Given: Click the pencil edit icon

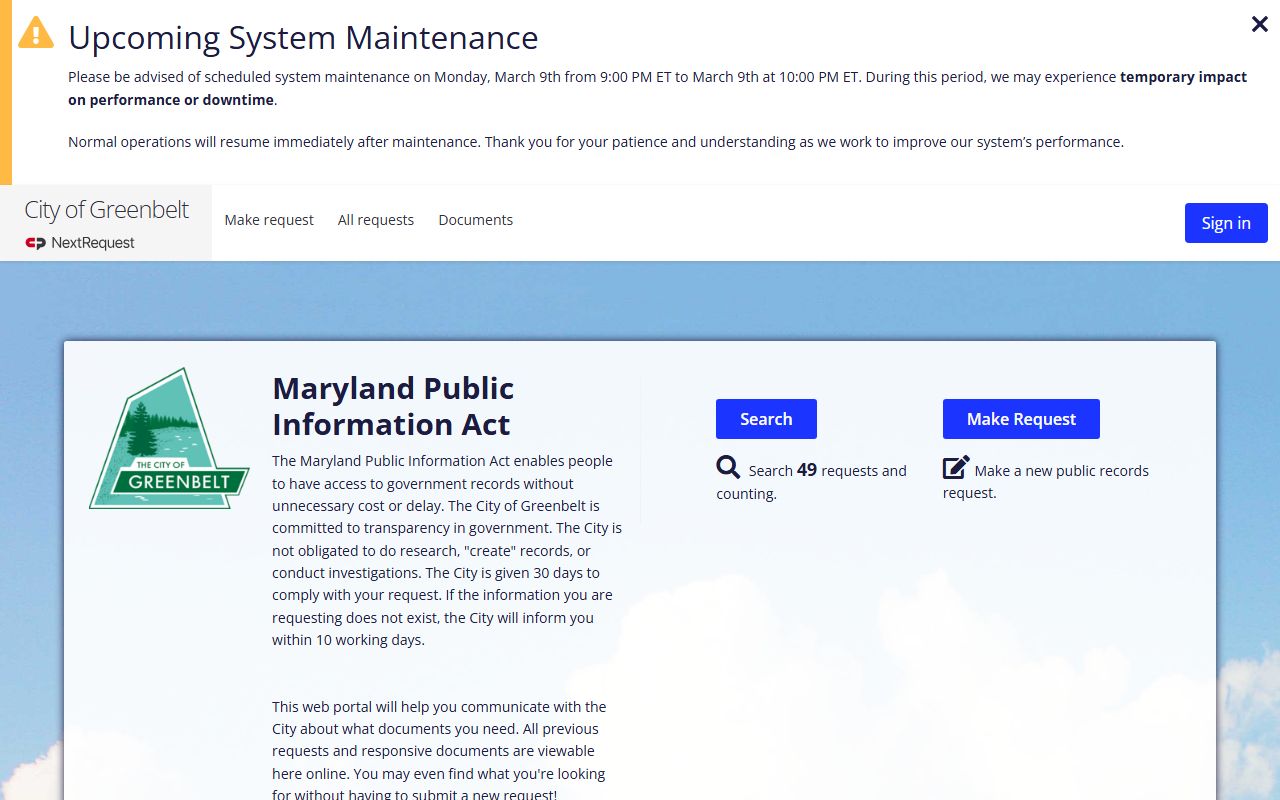Looking at the screenshot, I should pos(956,468).
